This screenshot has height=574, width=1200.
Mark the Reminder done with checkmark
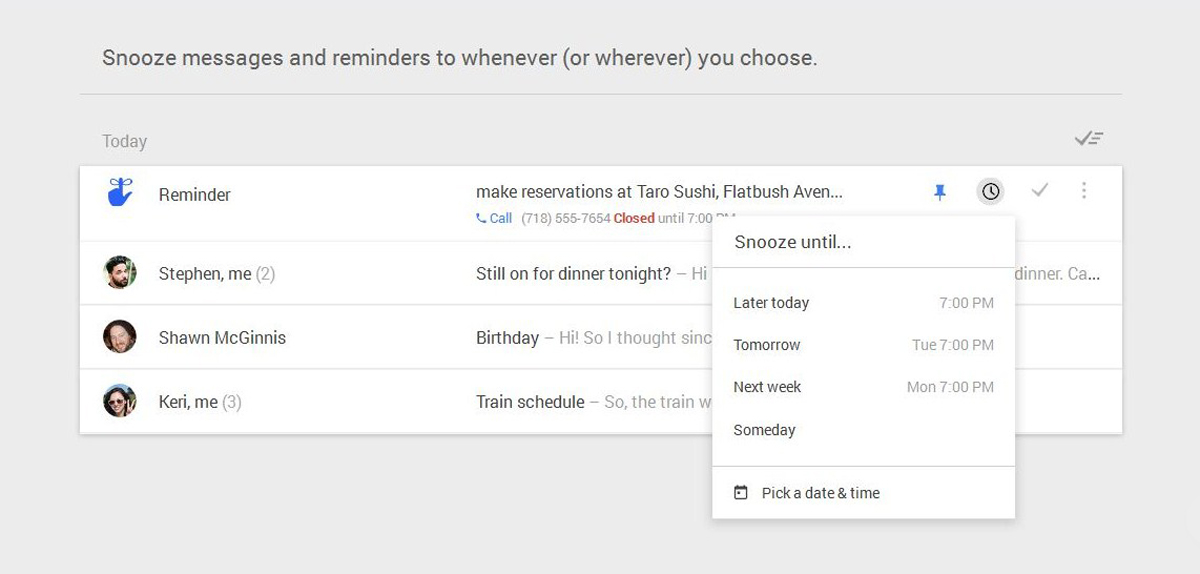pyautogui.click(x=1040, y=190)
